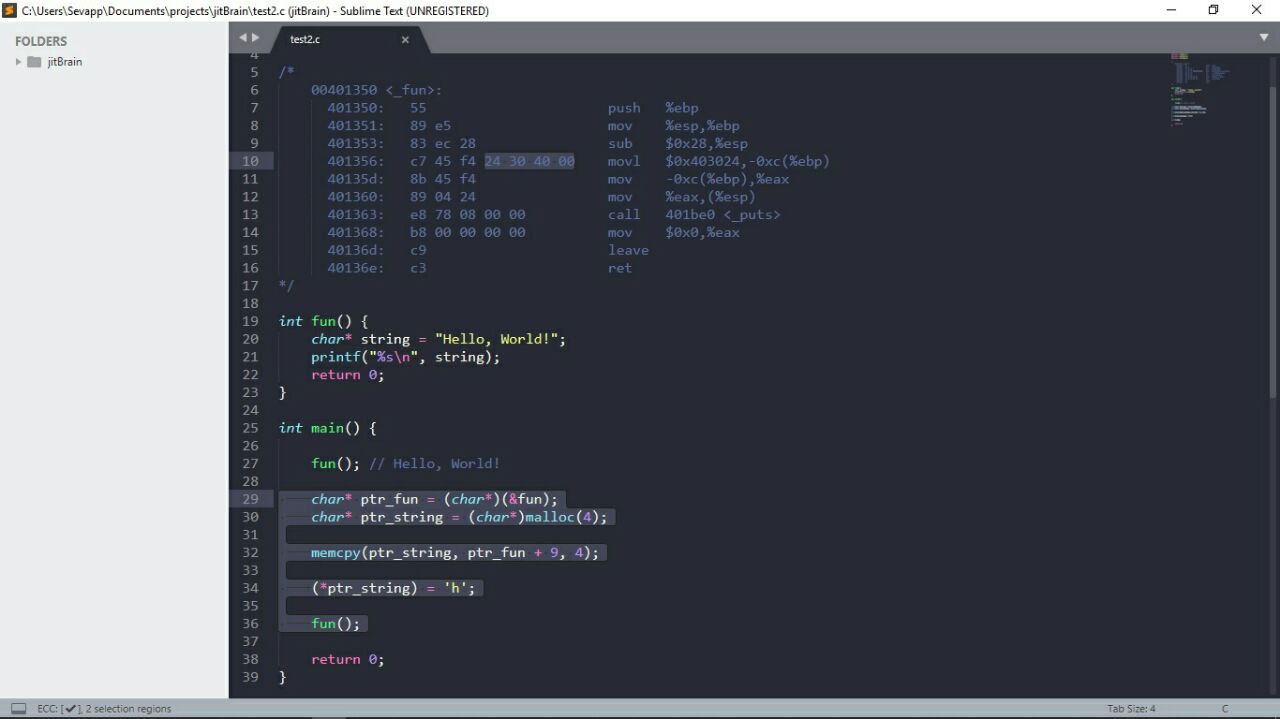Click the 'leave' instruction text

628,250
